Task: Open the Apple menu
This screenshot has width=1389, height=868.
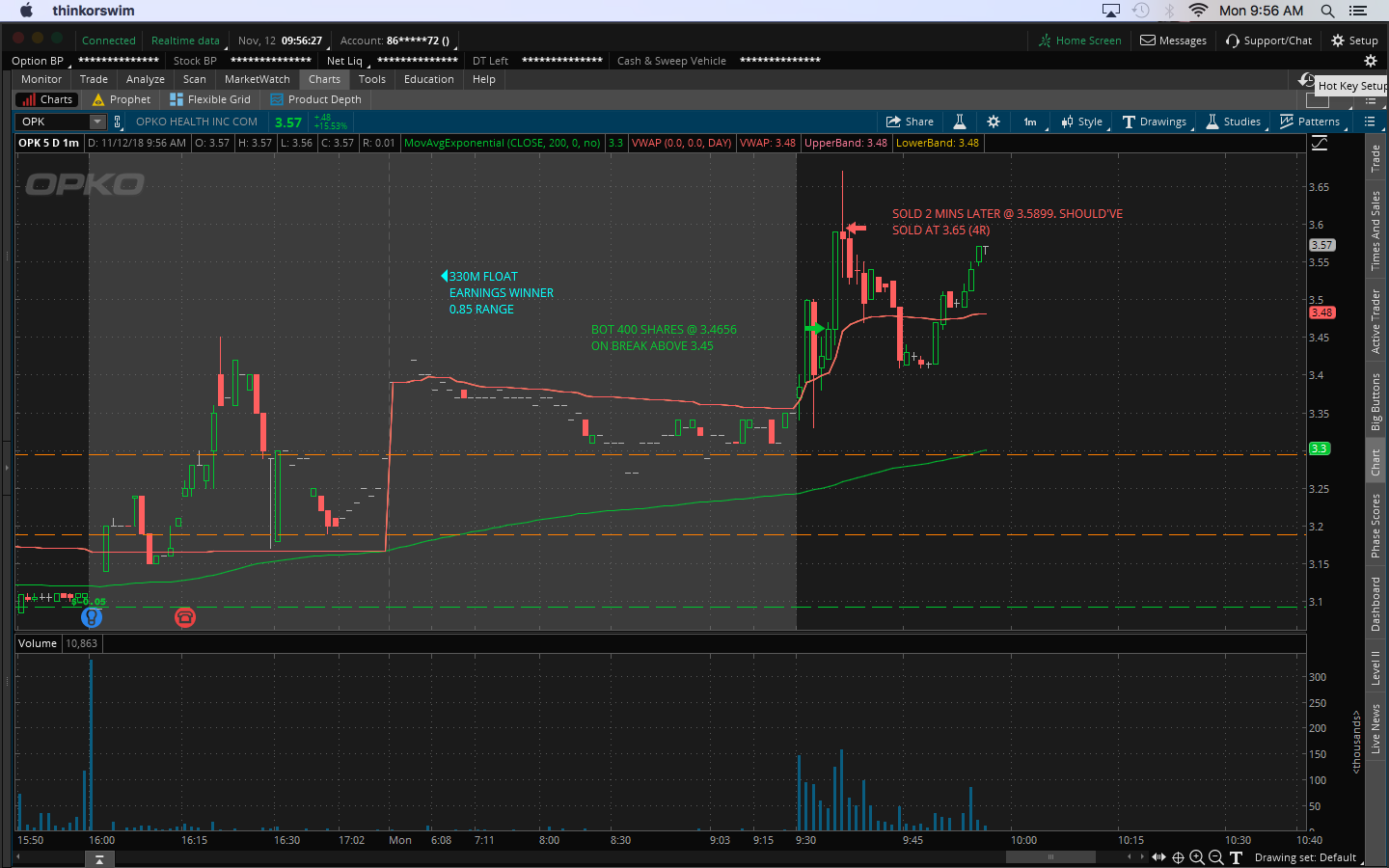Action: click(26, 11)
